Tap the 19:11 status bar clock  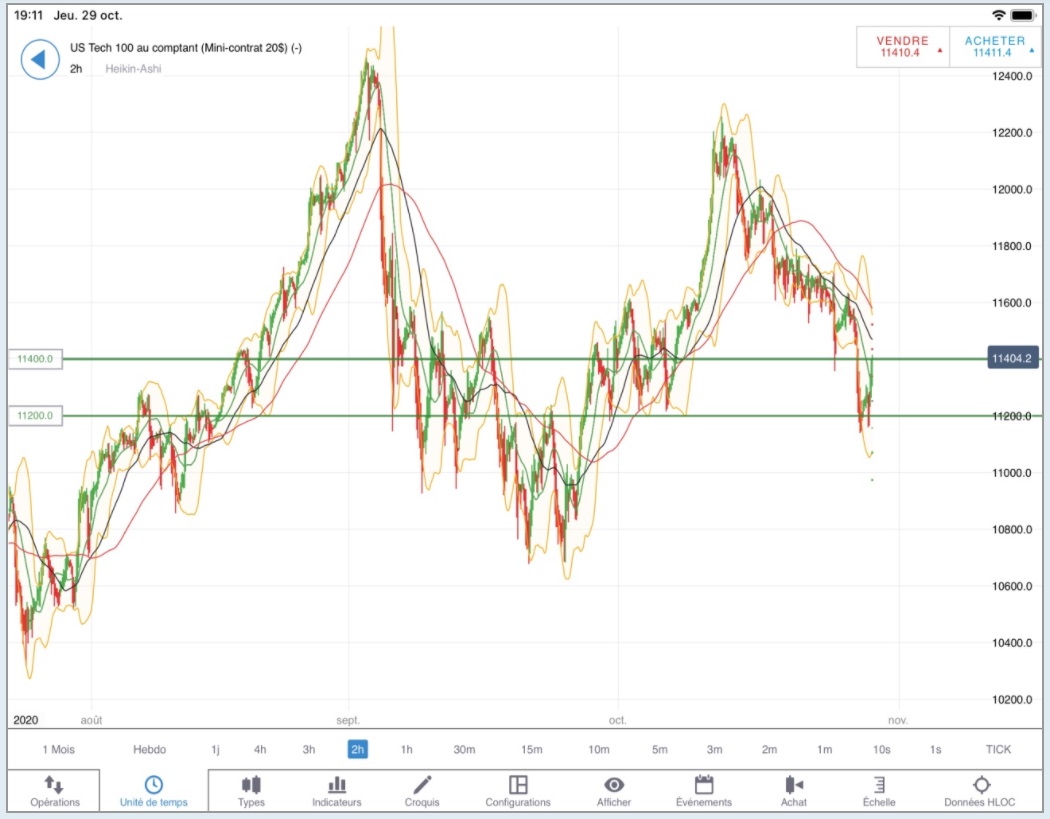point(28,15)
